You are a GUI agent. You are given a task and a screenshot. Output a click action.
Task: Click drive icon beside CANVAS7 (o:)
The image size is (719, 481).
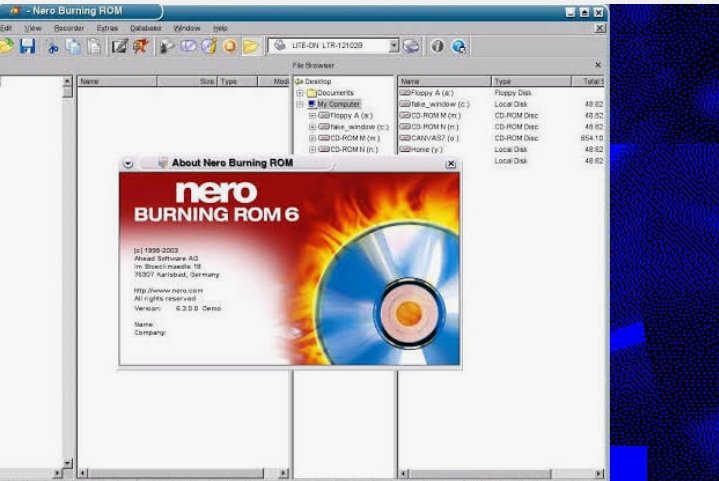(404, 138)
